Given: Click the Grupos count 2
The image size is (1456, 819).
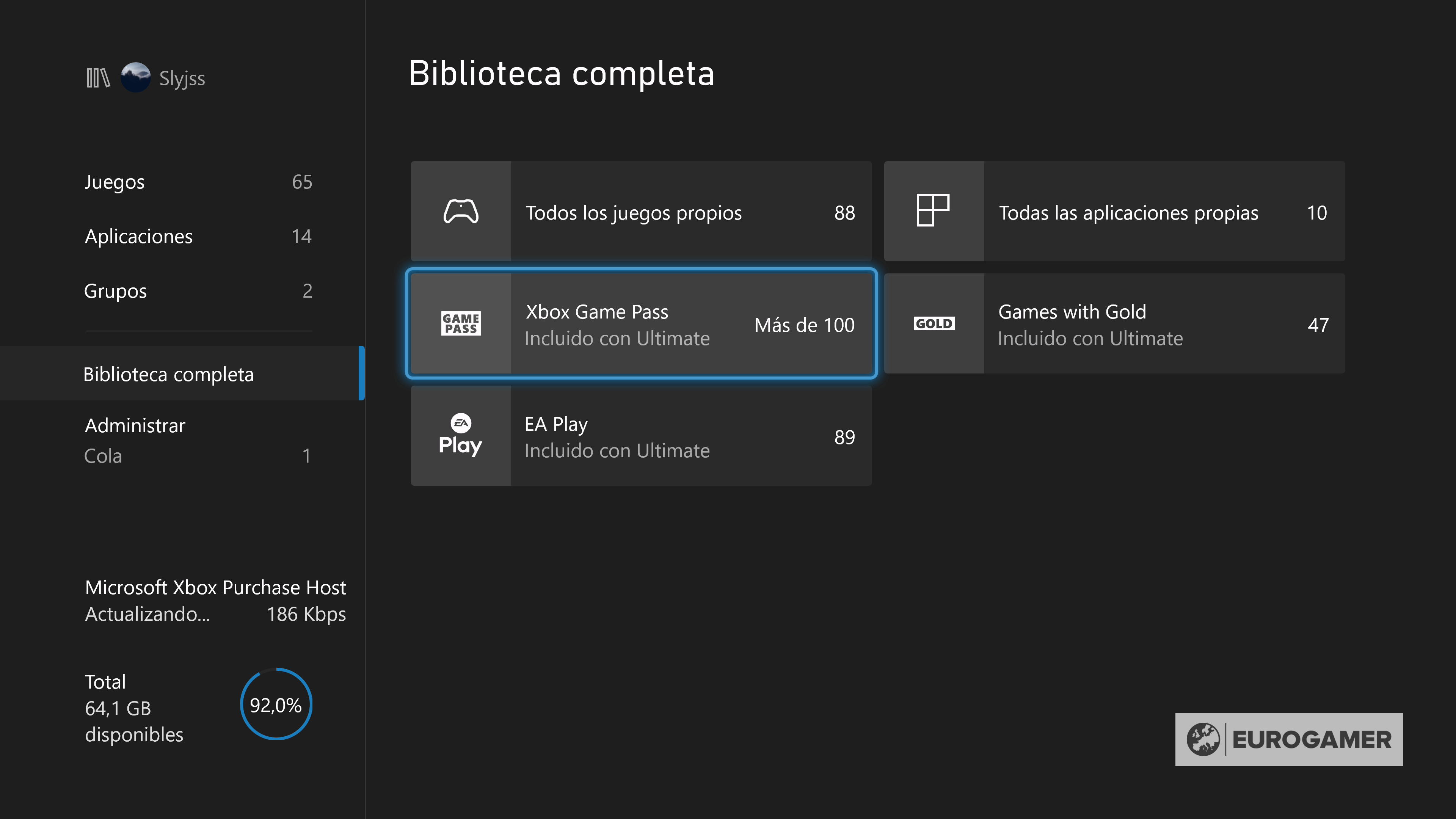Looking at the screenshot, I should click(x=308, y=291).
